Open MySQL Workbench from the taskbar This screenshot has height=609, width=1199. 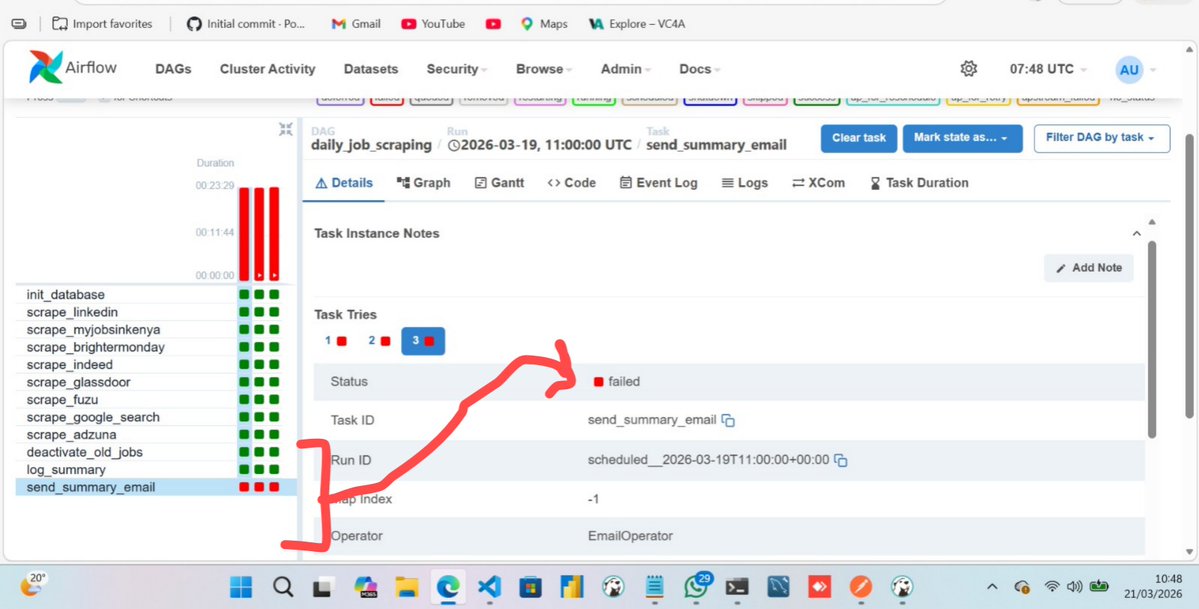778,588
